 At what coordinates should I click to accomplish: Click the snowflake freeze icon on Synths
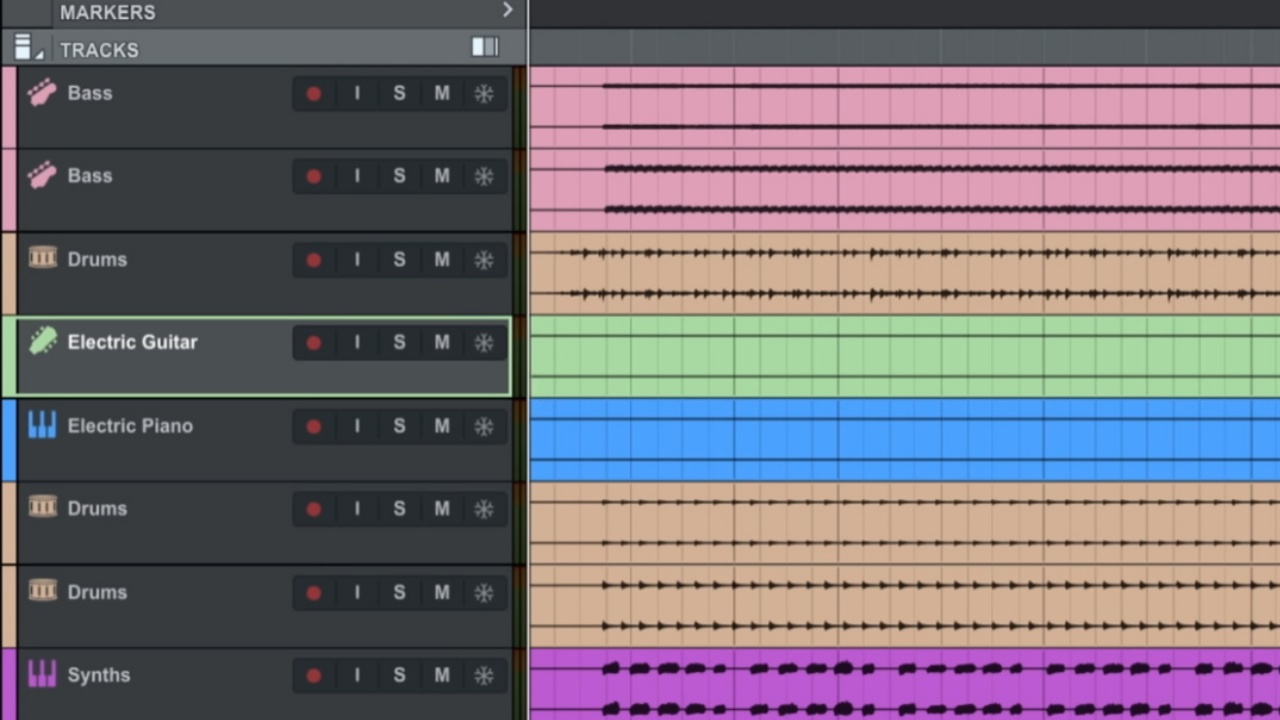point(484,676)
